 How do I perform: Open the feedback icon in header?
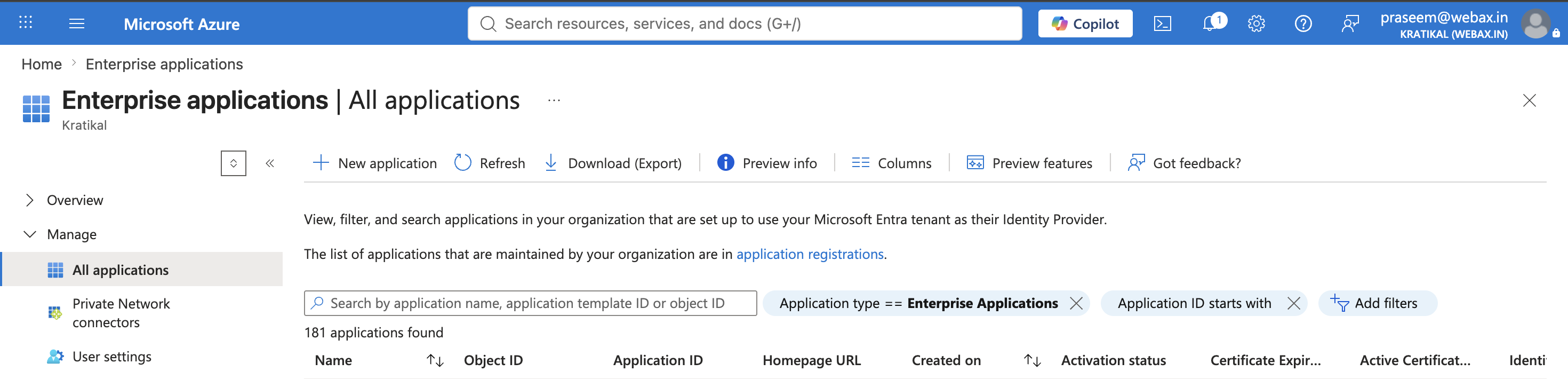point(1349,24)
